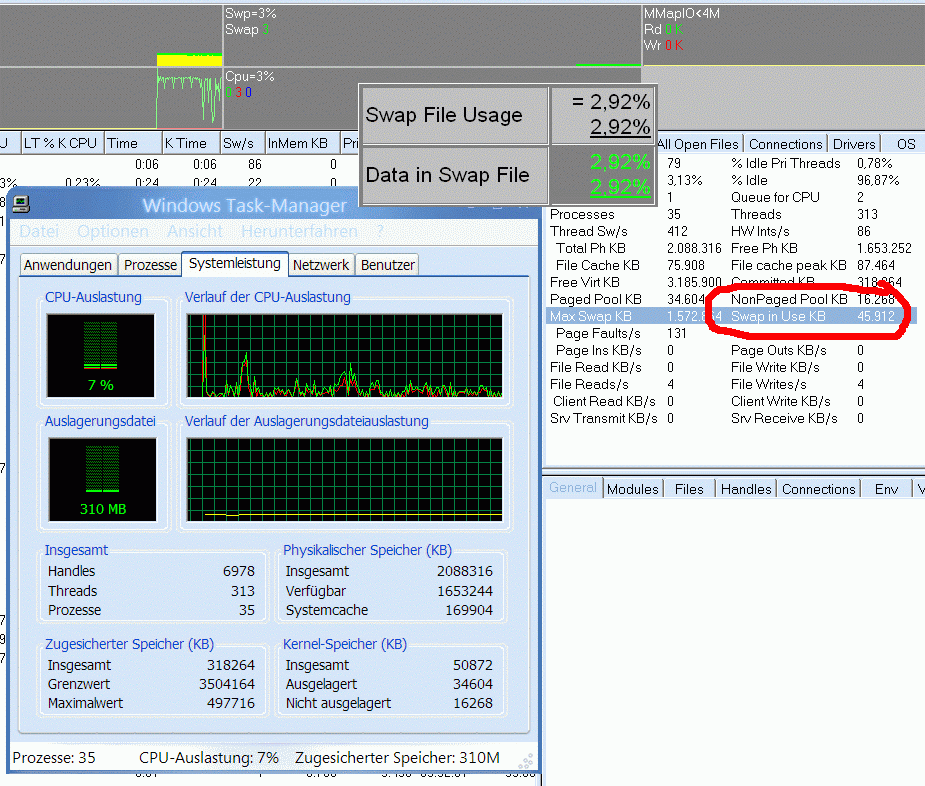The width and height of the screenshot is (925, 786).
Task: Switch to the Benutzer tab
Action: pos(388,265)
